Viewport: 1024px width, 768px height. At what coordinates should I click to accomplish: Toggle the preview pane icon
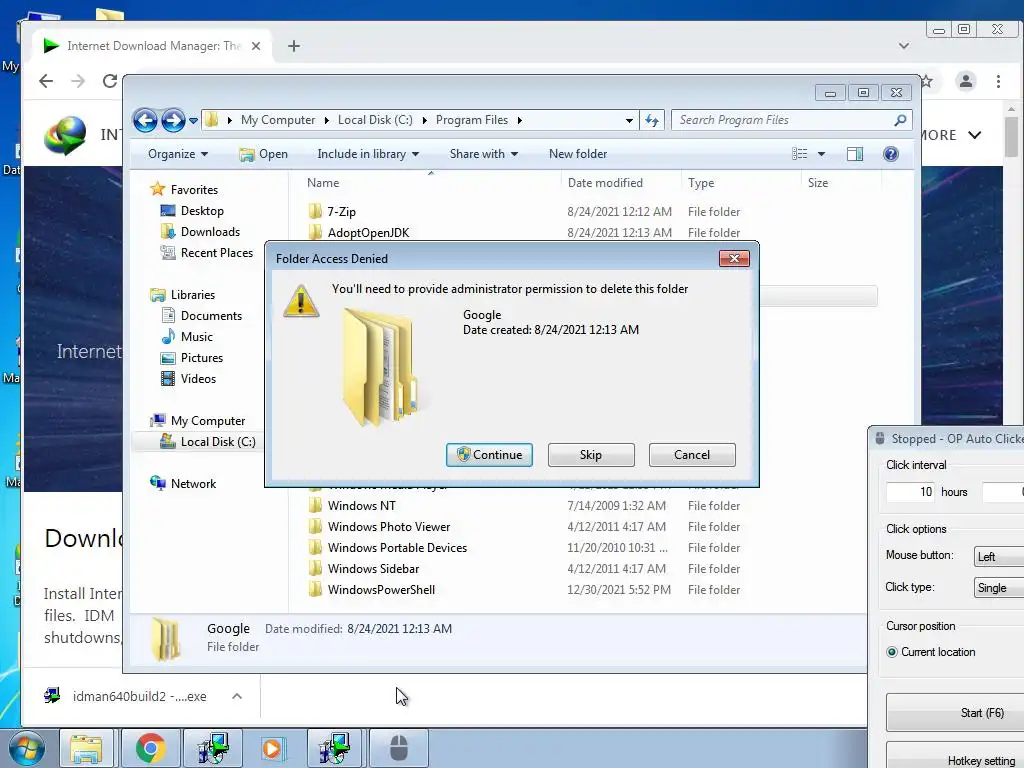coord(854,154)
